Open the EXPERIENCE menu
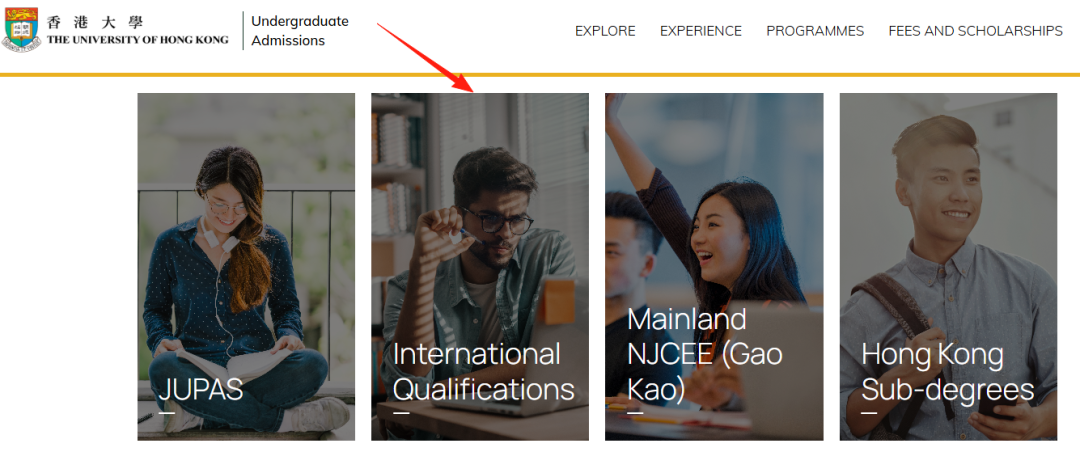The width and height of the screenshot is (1080, 452). [700, 31]
